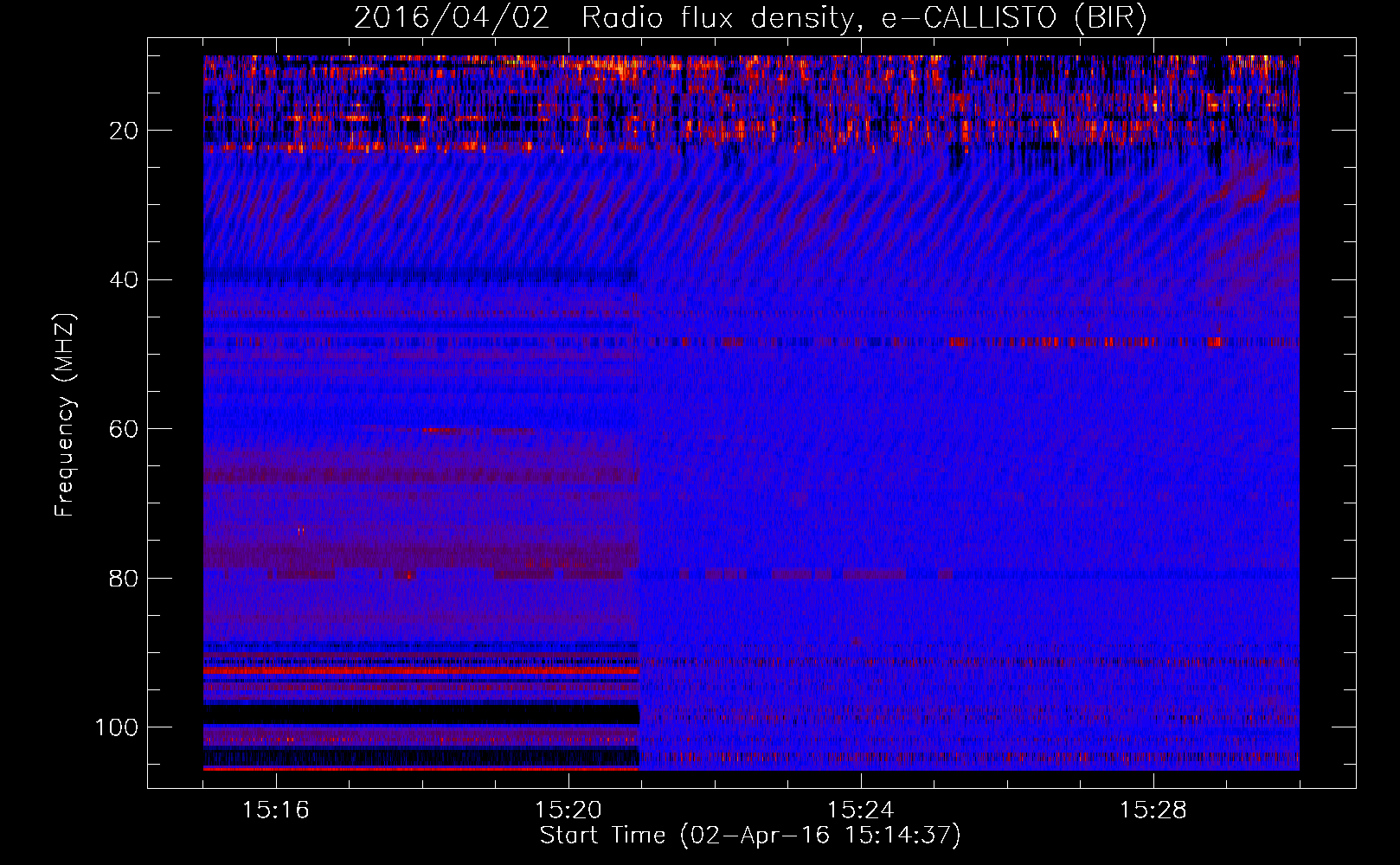Click the 80 frequency tick label
The height and width of the screenshot is (865, 1400).
(124, 579)
